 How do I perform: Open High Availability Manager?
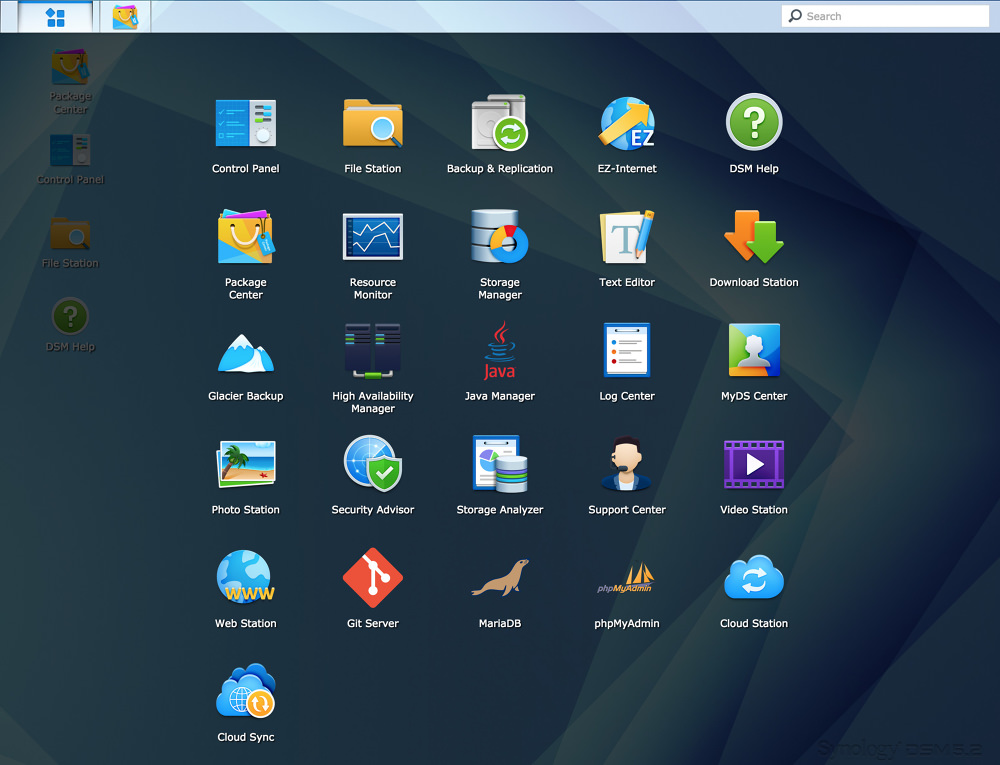[372, 352]
